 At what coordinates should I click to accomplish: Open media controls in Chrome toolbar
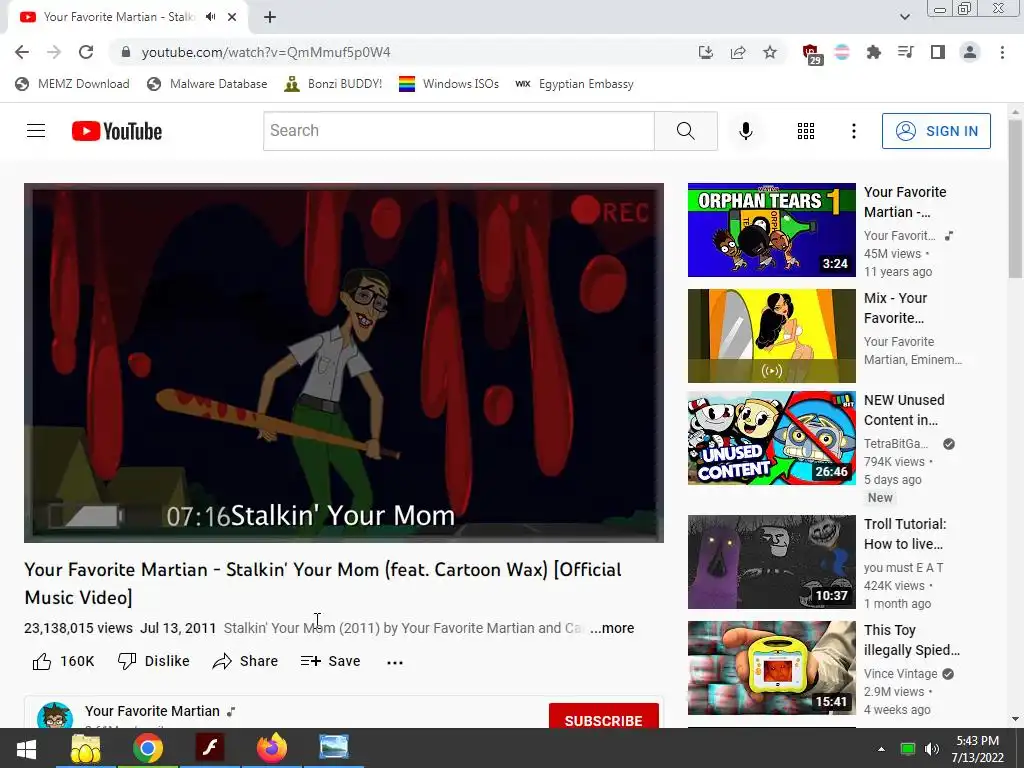pyautogui.click(x=906, y=52)
